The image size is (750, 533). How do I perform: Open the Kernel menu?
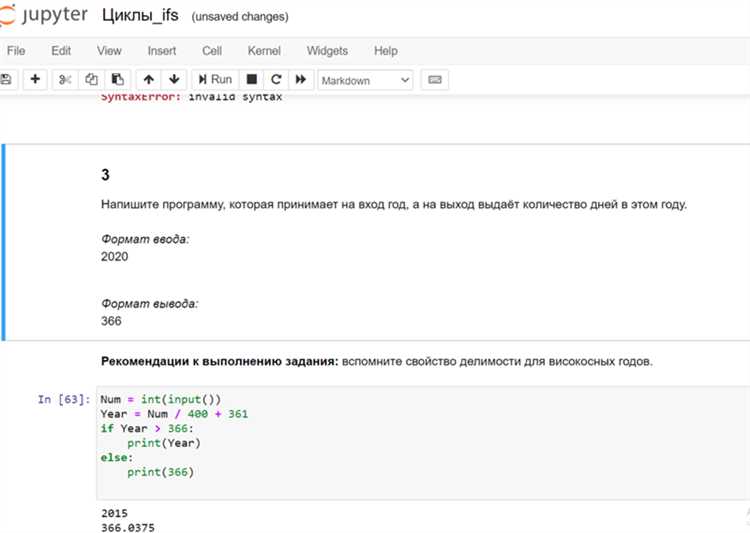[264, 51]
